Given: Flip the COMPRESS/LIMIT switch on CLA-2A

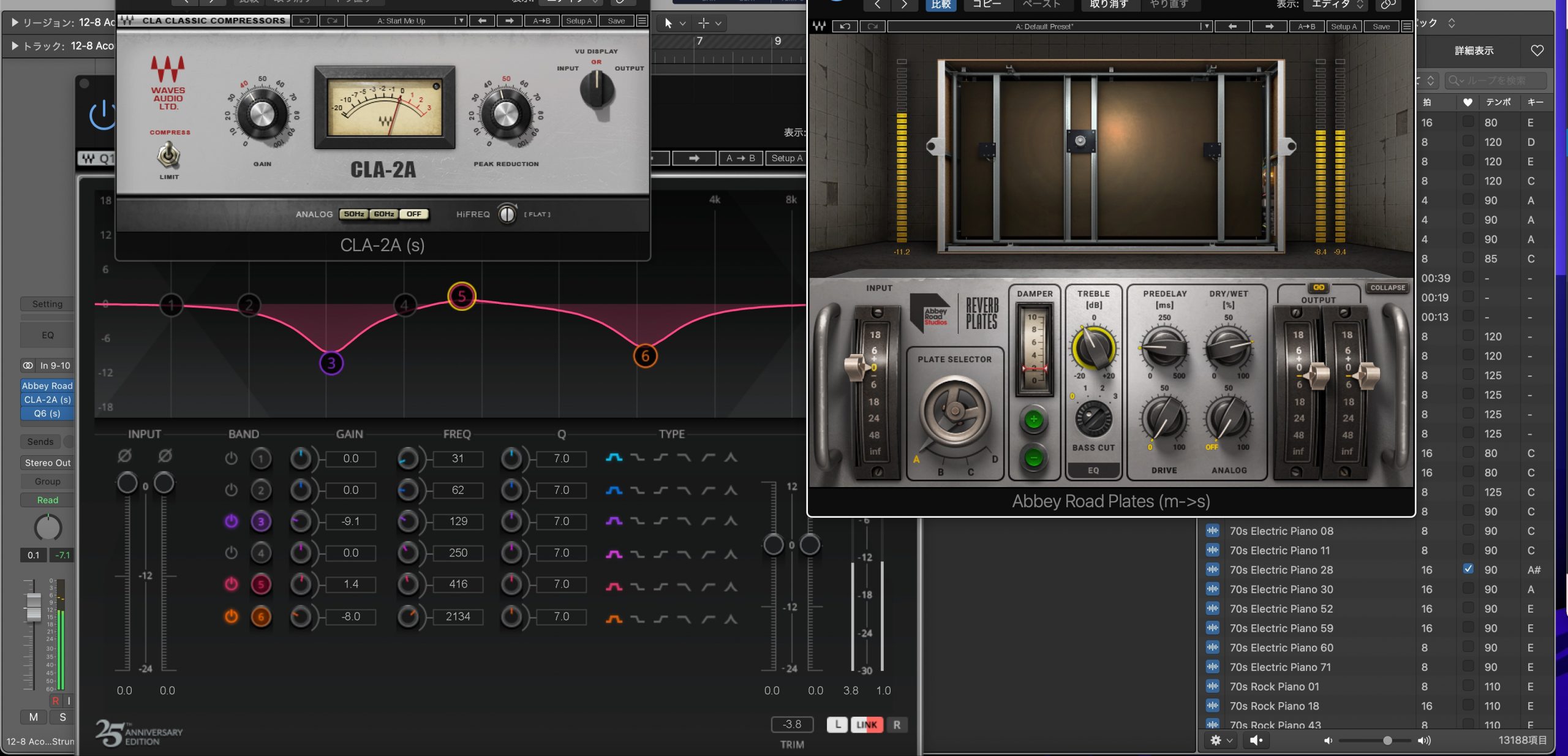Looking at the screenshot, I should [x=168, y=155].
